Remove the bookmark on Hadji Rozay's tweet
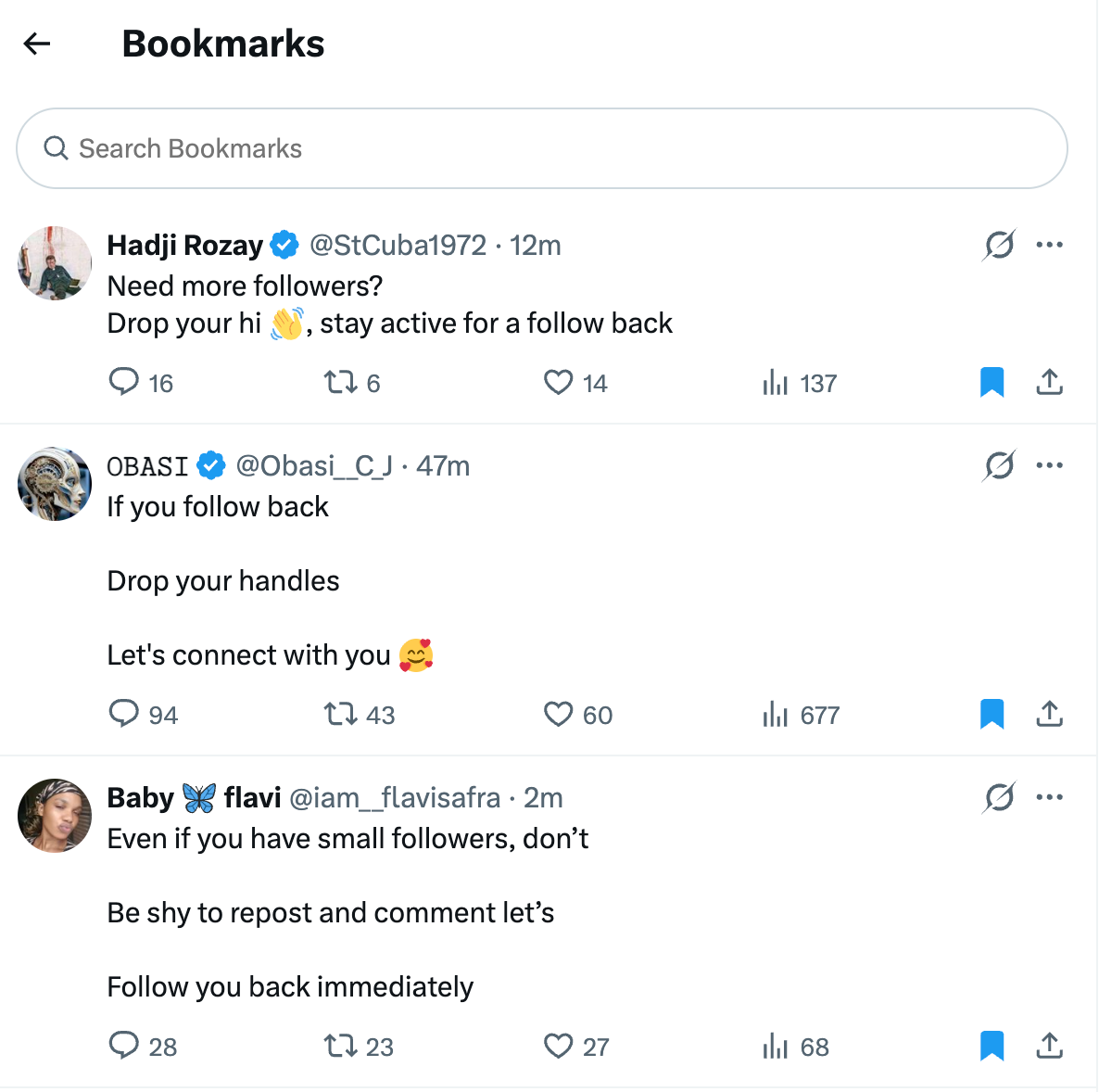The width and height of the screenshot is (1099, 1092). pos(992,381)
